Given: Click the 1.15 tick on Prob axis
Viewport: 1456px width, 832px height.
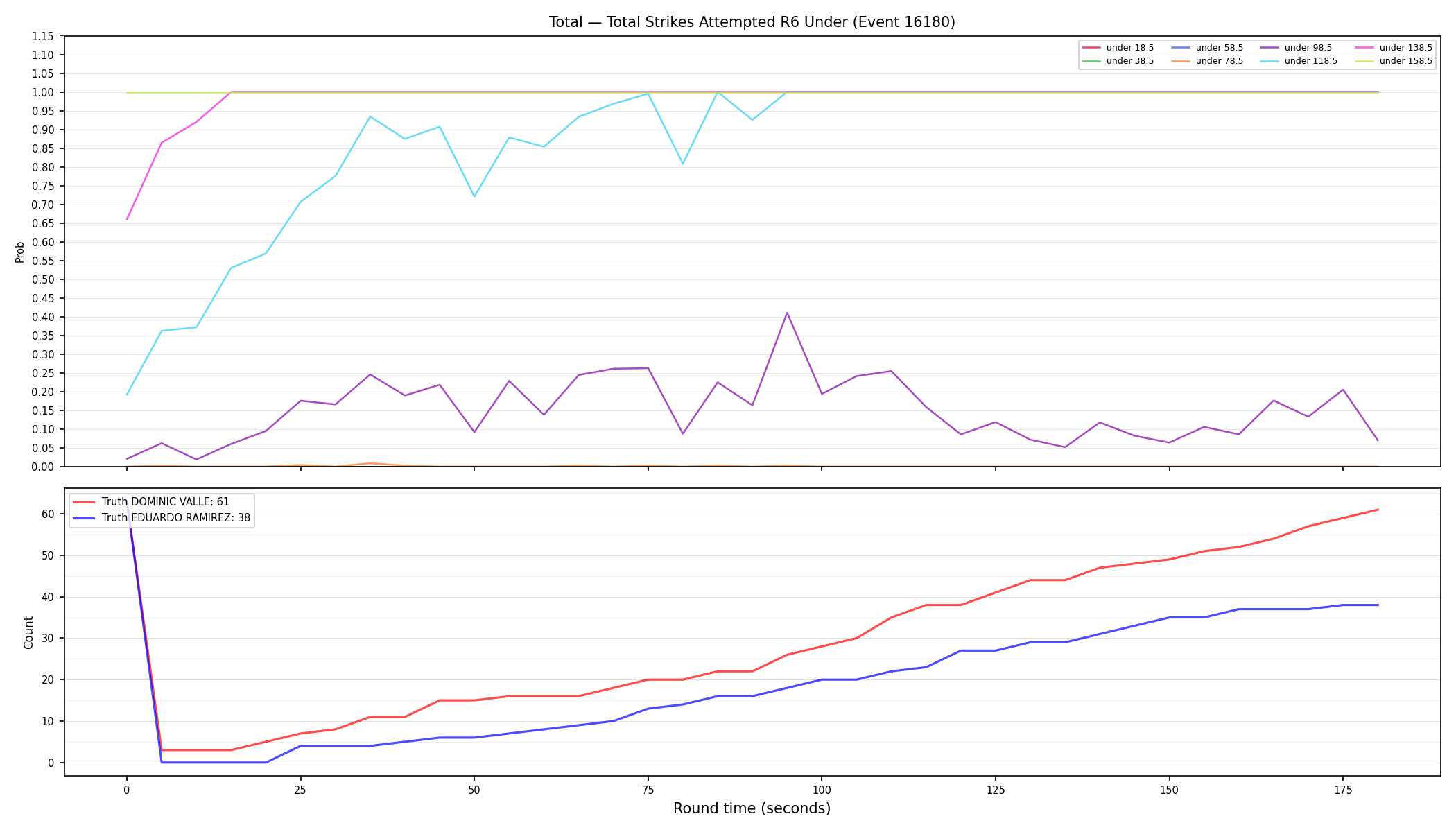Looking at the screenshot, I should tap(43, 36).
